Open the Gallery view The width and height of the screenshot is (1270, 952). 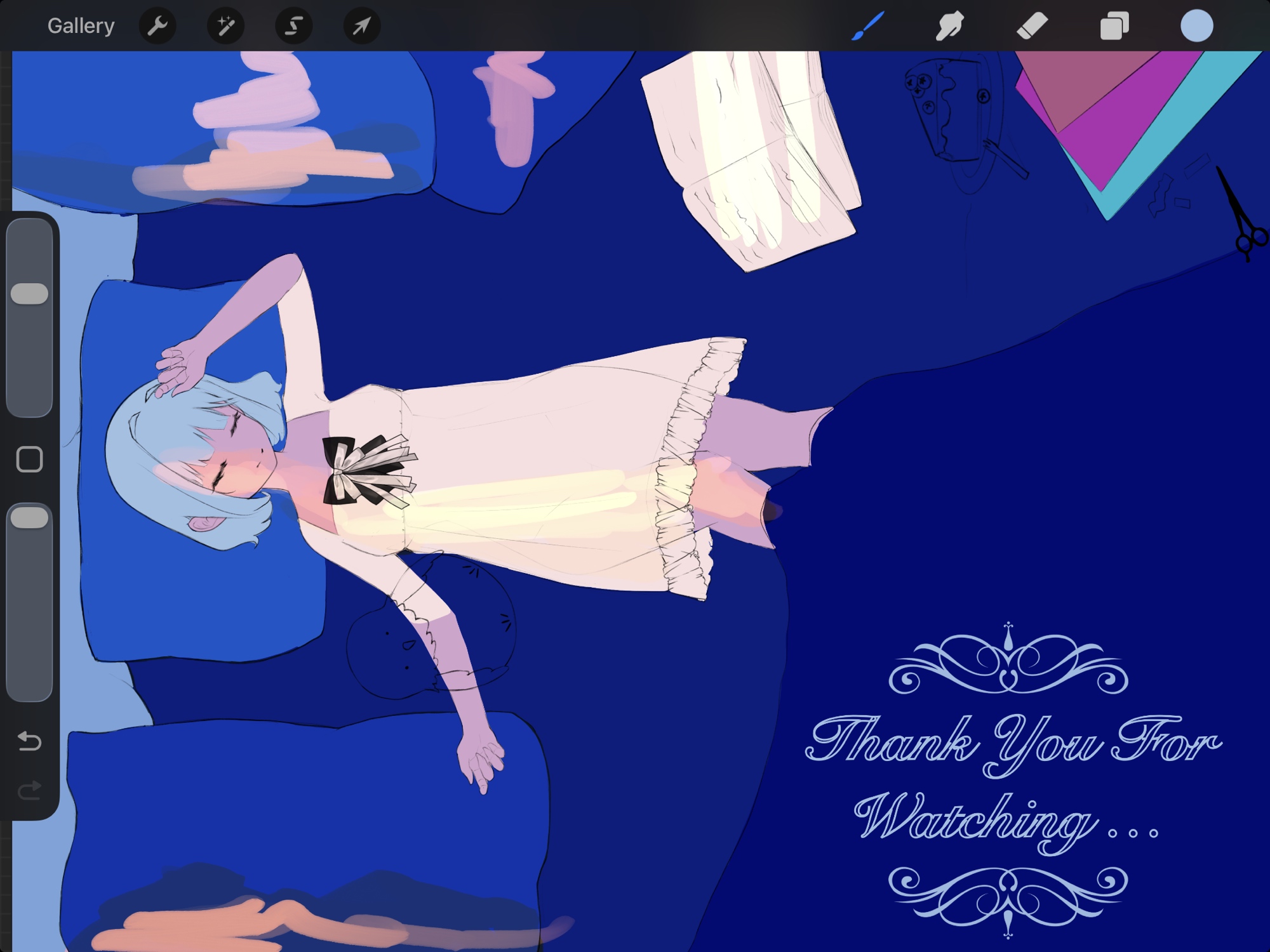pos(81,26)
